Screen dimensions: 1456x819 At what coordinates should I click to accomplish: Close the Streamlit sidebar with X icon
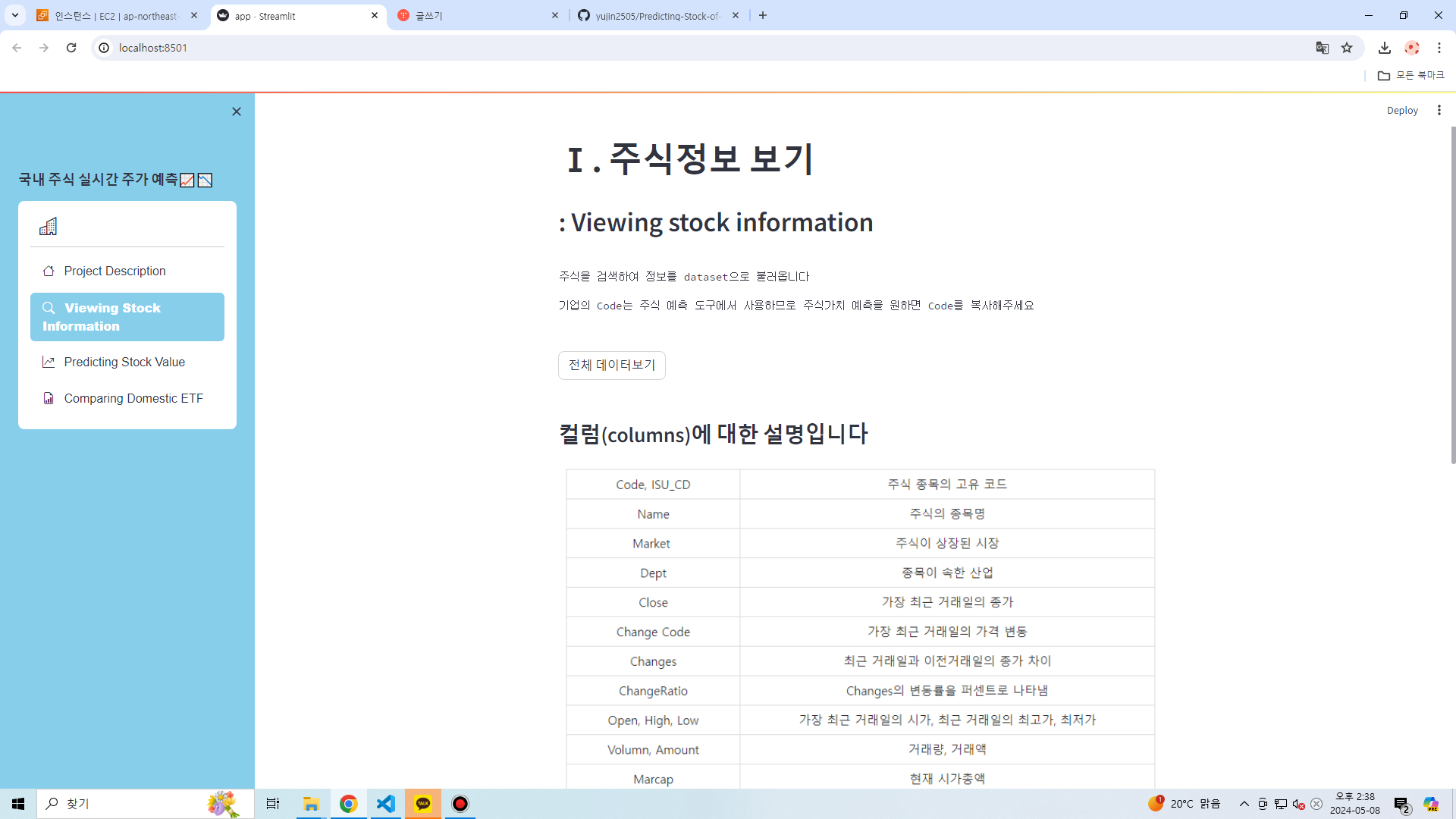click(237, 111)
